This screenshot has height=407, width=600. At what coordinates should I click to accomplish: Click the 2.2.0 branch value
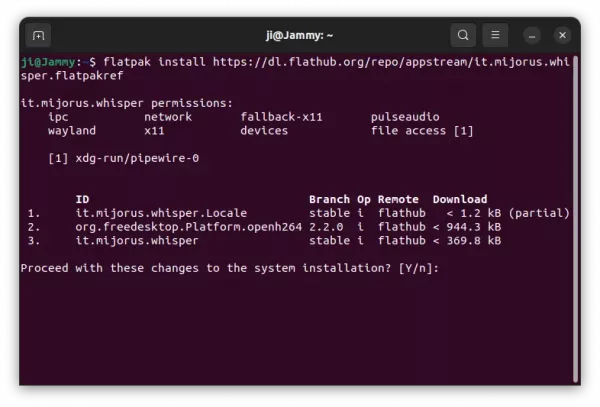326,227
